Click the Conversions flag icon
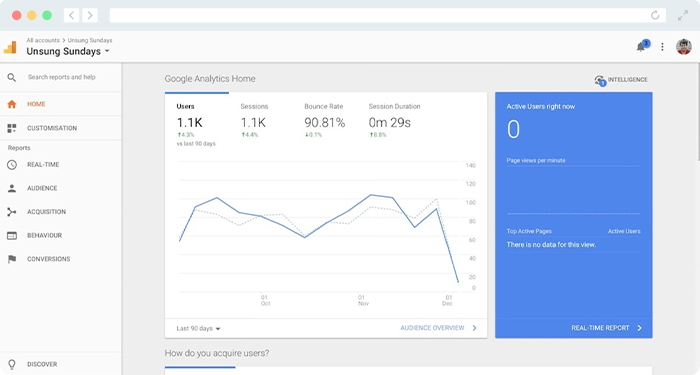Image resolution: width=700 pixels, height=375 pixels. [x=12, y=259]
